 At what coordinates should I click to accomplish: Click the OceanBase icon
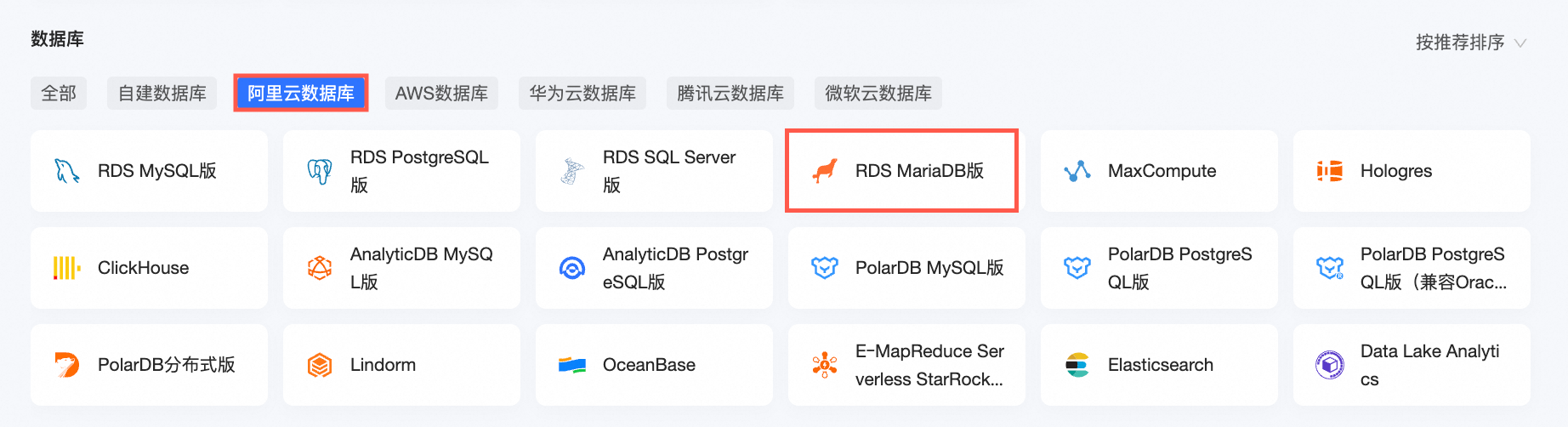[572, 365]
